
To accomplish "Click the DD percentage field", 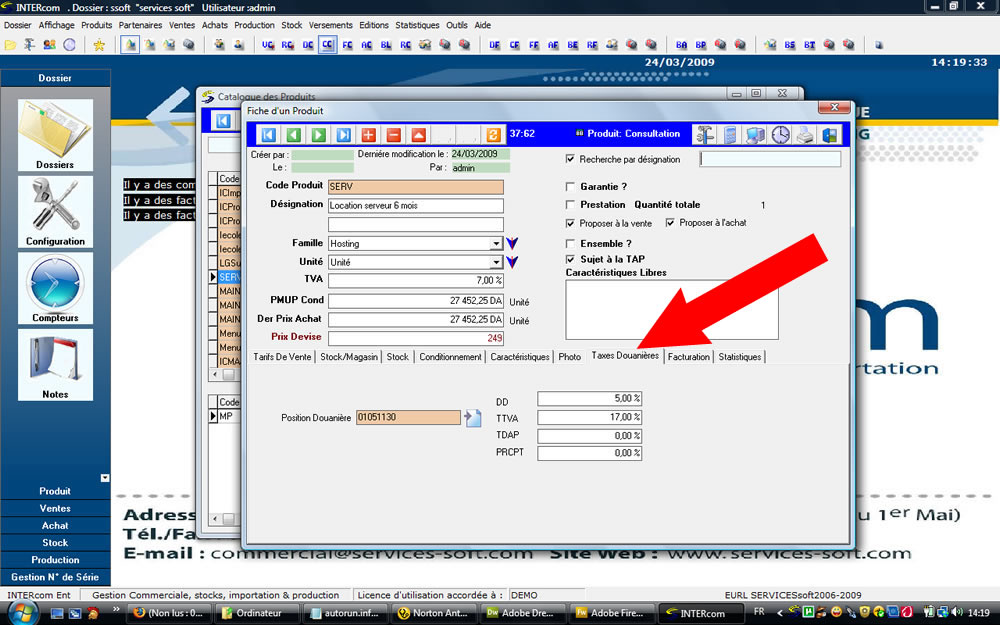I will pos(589,399).
